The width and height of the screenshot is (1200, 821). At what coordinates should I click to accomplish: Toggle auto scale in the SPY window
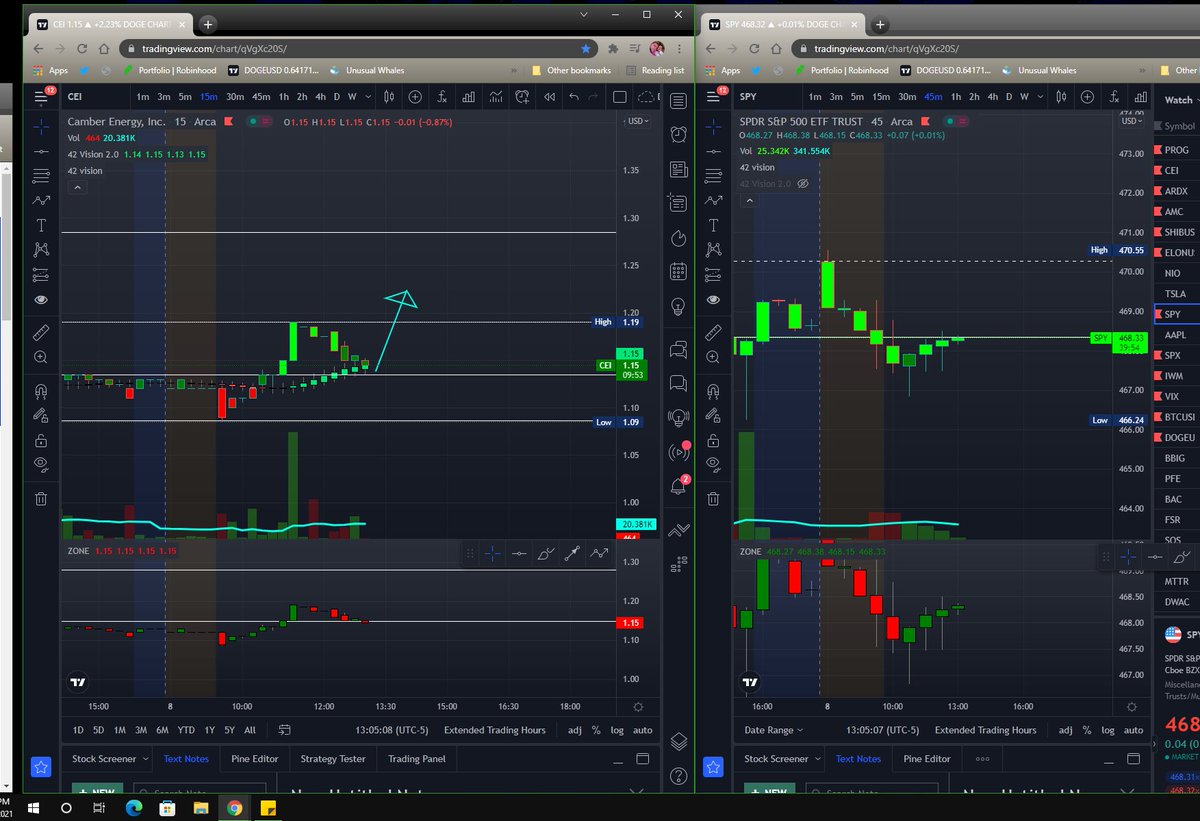click(x=1133, y=730)
